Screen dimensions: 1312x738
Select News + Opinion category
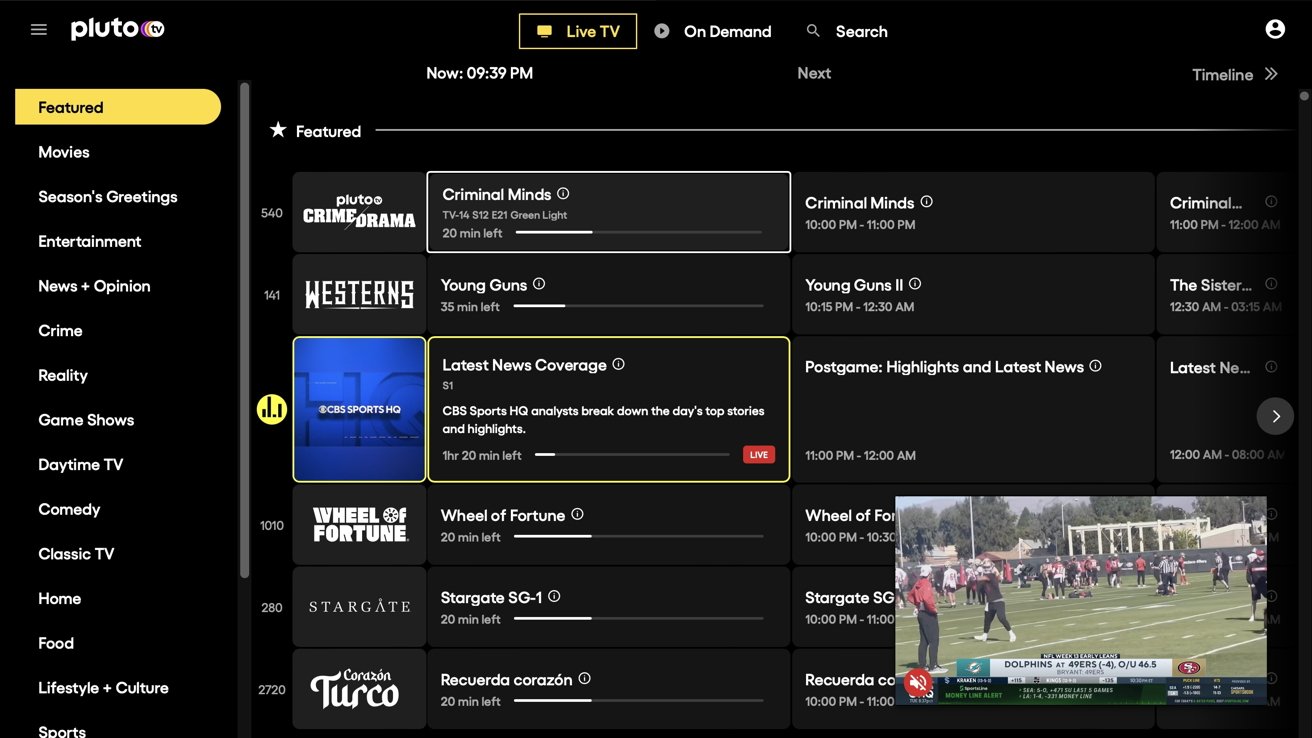pyautogui.click(x=94, y=286)
